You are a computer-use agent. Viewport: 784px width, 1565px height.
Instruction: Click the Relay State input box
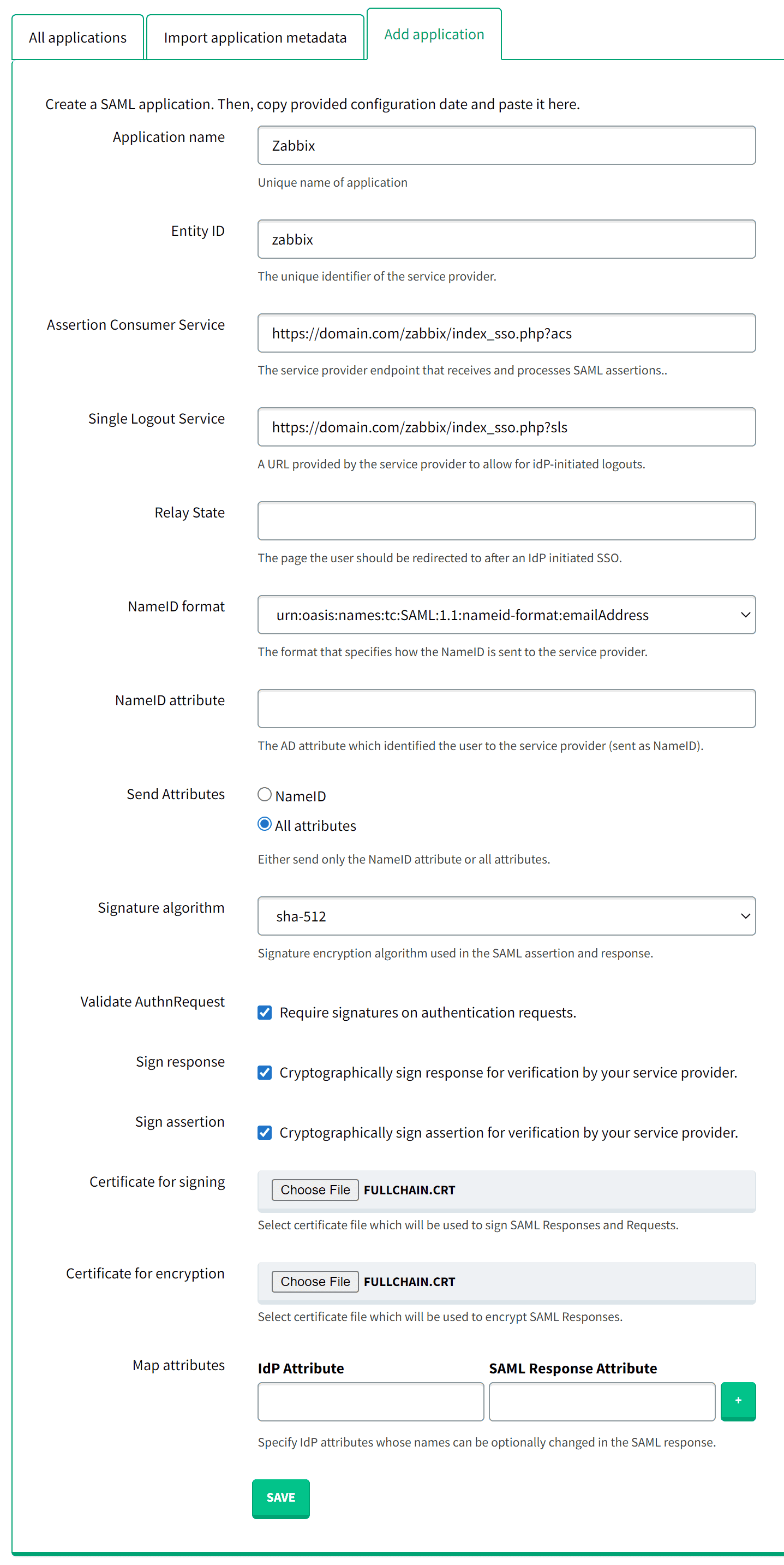506,521
